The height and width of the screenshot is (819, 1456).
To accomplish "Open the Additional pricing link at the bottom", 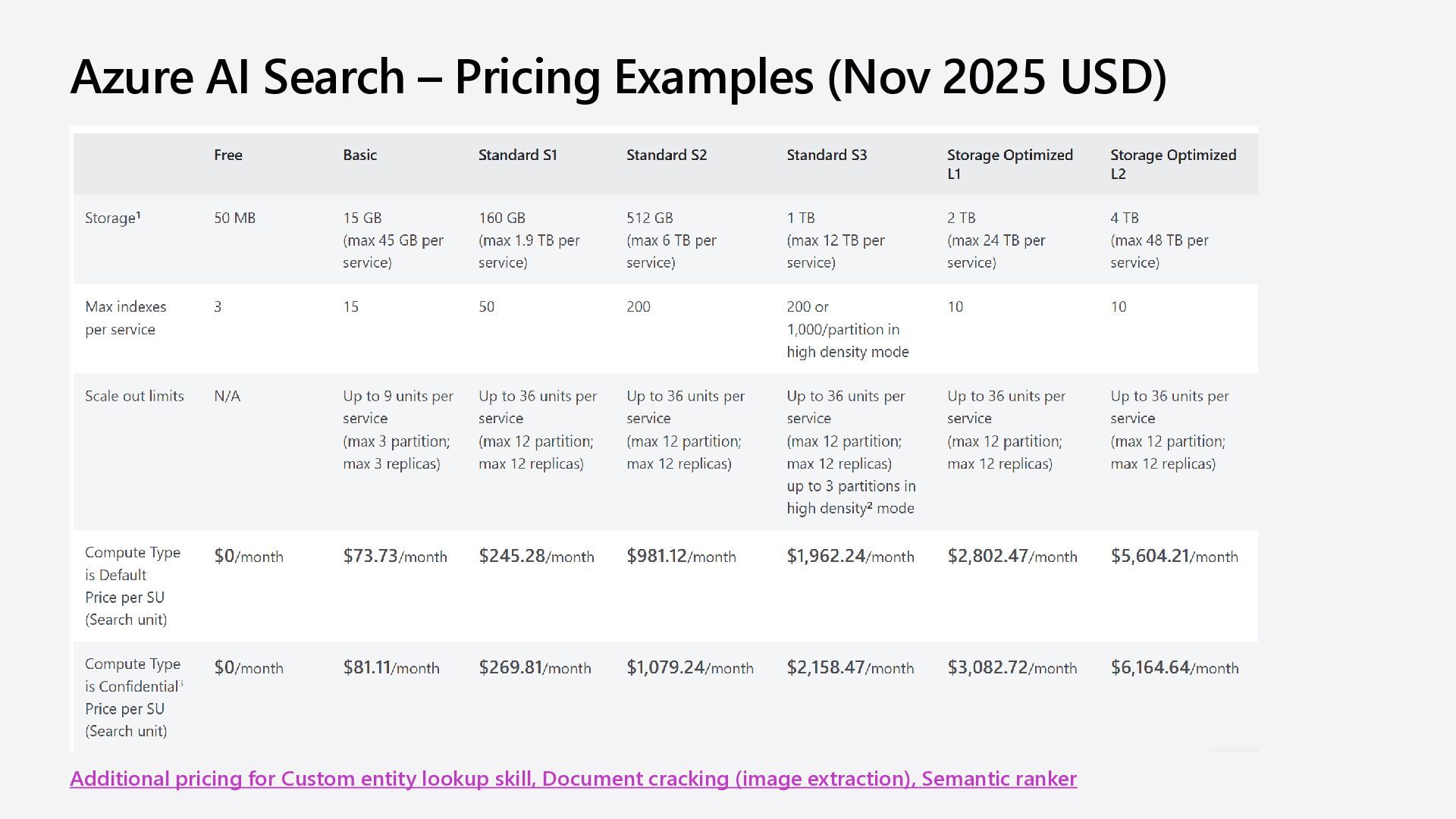I will (573, 779).
